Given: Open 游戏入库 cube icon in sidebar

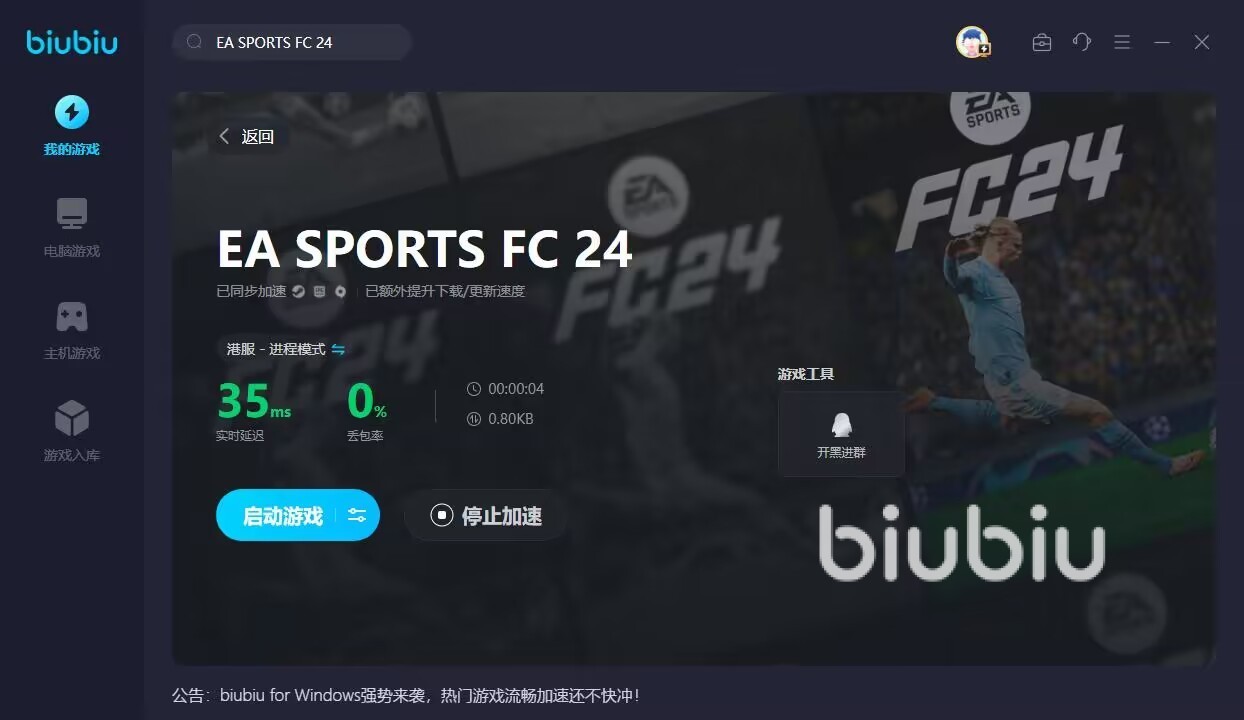Looking at the screenshot, I should click(71, 432).
